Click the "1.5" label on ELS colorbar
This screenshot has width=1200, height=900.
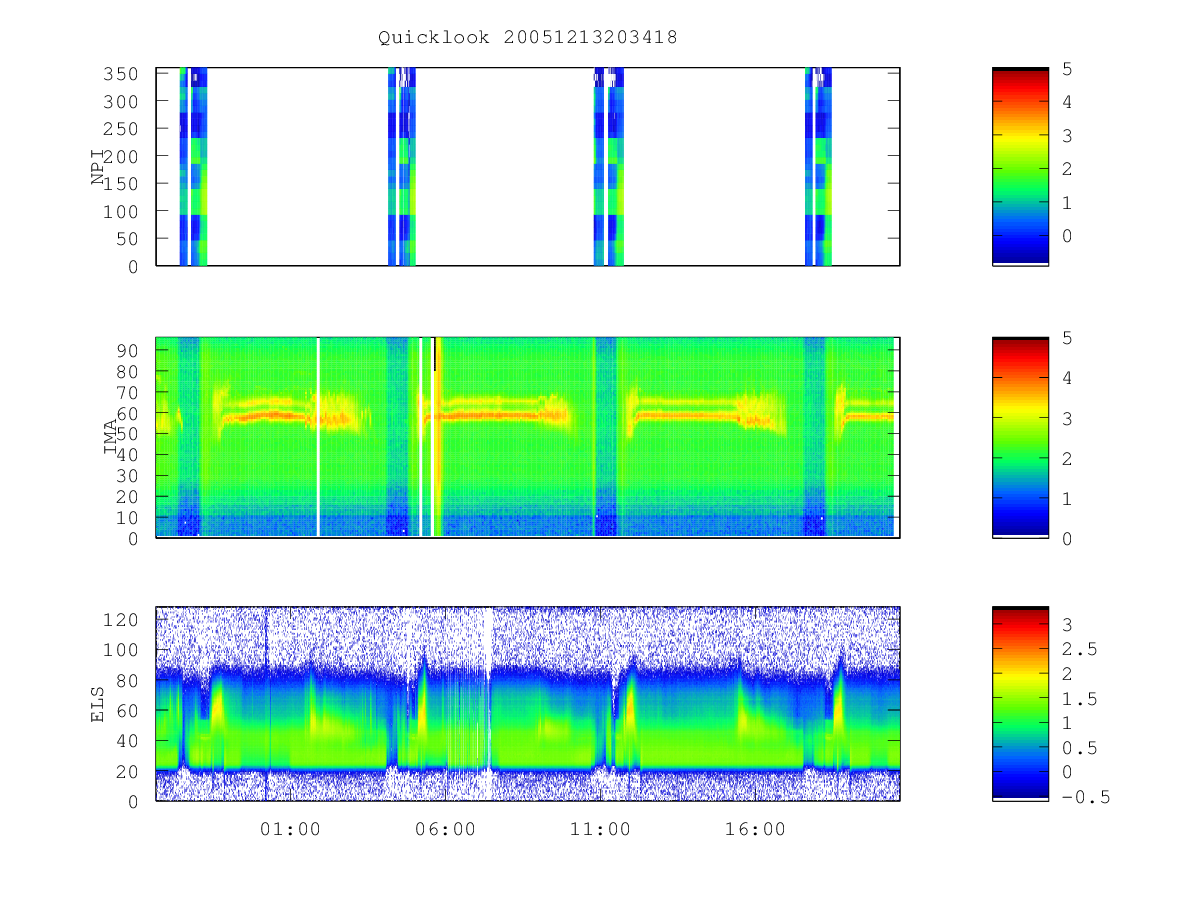(x=1080, y=699)
